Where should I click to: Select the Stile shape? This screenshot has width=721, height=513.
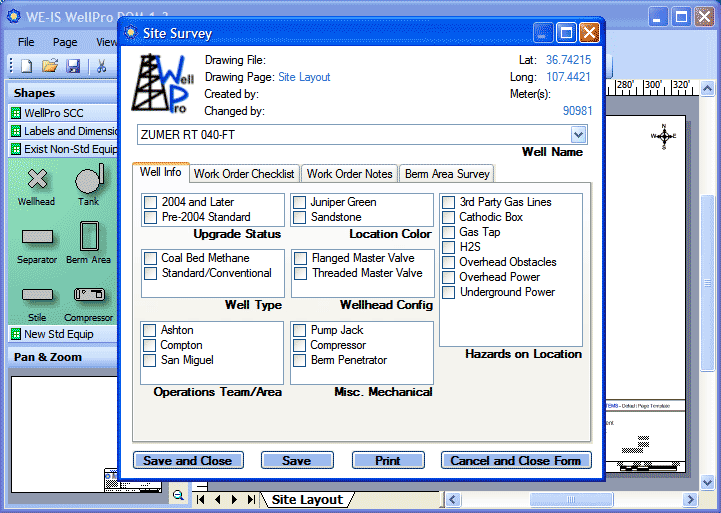(37, 295)
